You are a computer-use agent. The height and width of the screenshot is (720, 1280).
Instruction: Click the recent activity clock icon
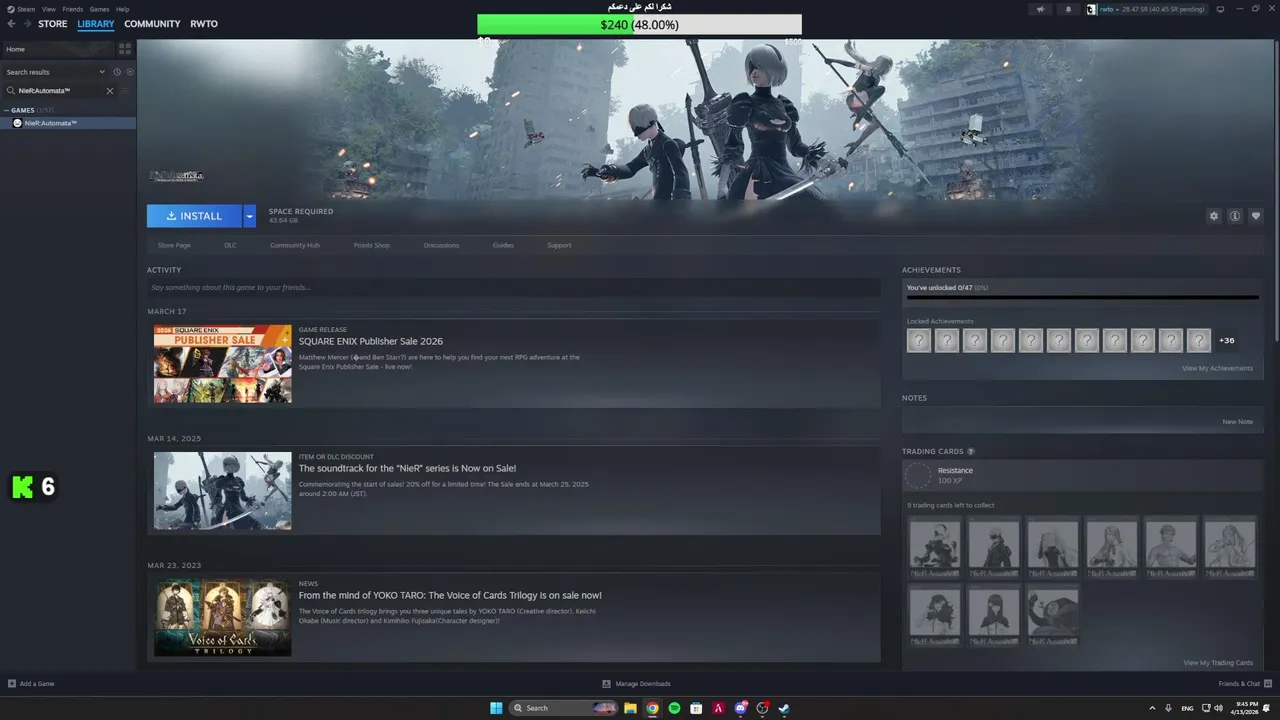click(x=117, y=72)
